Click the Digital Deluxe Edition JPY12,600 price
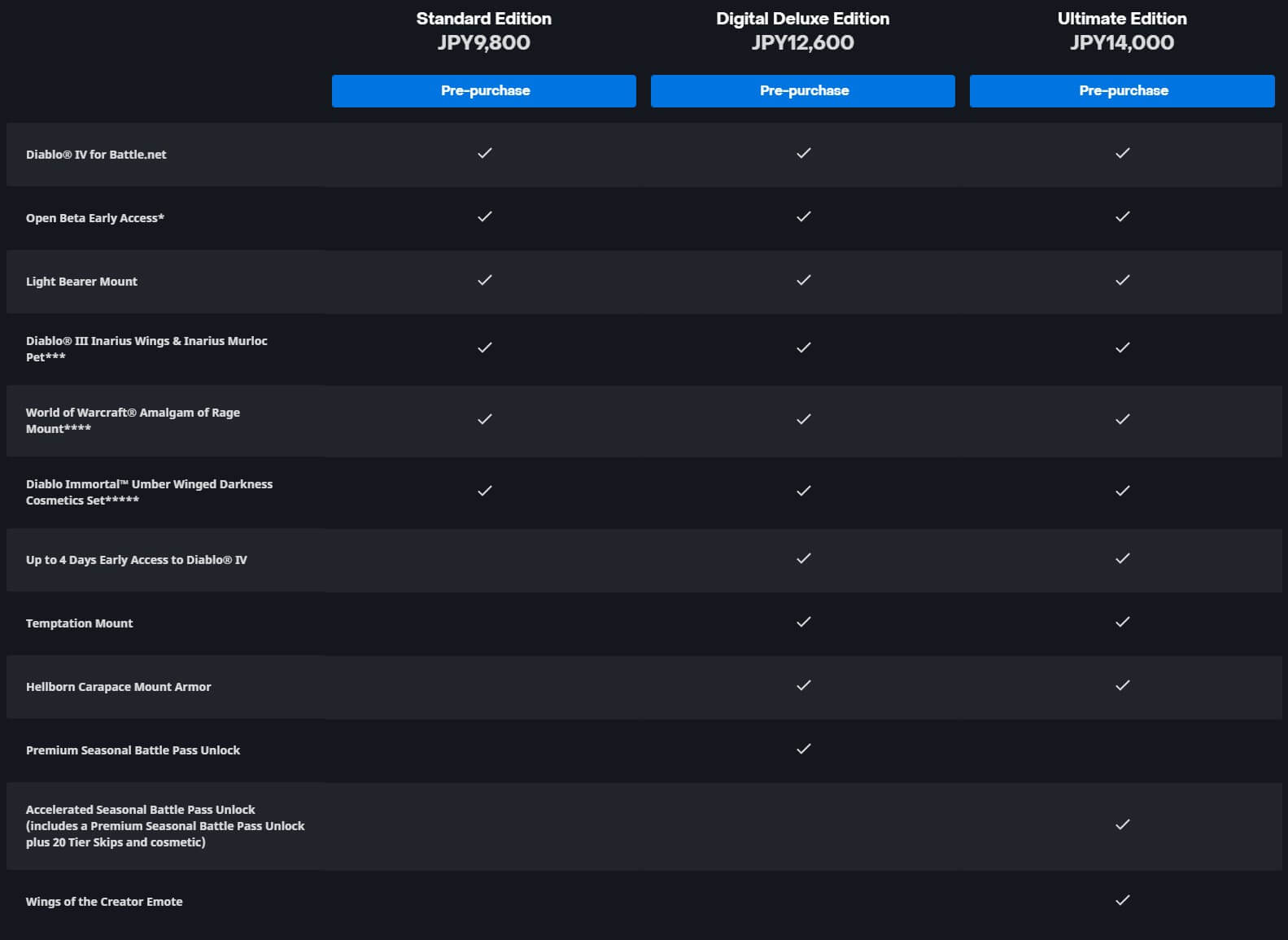The image size is (1288, 940). tap(803, 43)
